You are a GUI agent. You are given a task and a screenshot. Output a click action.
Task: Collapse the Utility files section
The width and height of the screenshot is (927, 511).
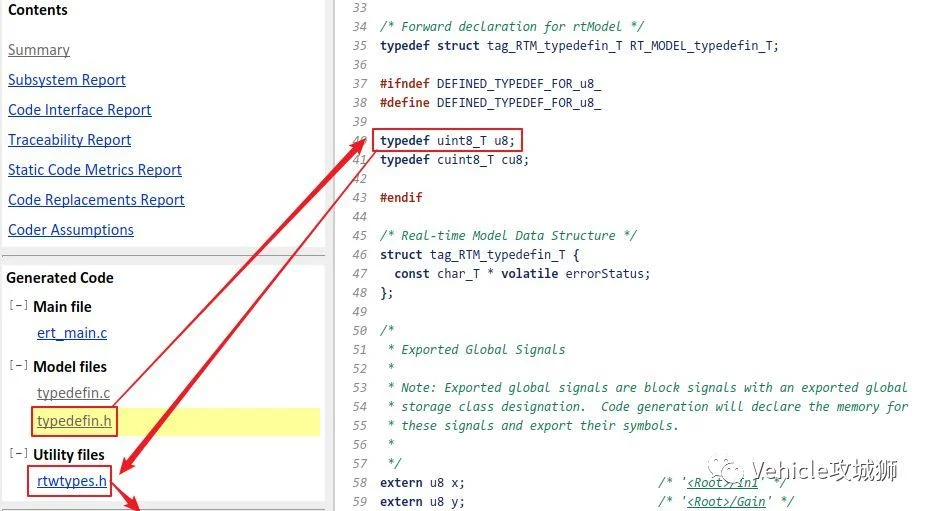click(x=18, y=453)
